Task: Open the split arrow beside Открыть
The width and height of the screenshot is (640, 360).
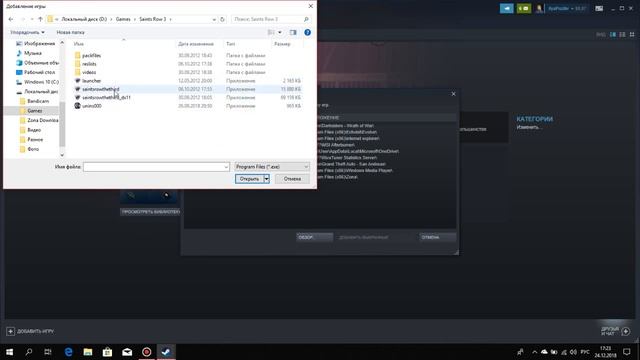Action: click(x=267, y=179)
